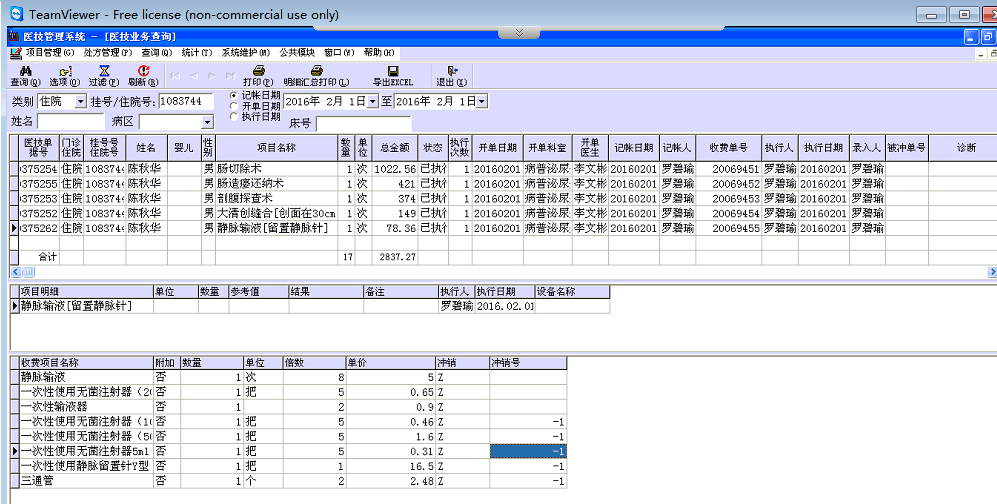This screenshot has width=997, height=504.
Task: Click the execution date cell 2016.02.01
Action: 505,306
